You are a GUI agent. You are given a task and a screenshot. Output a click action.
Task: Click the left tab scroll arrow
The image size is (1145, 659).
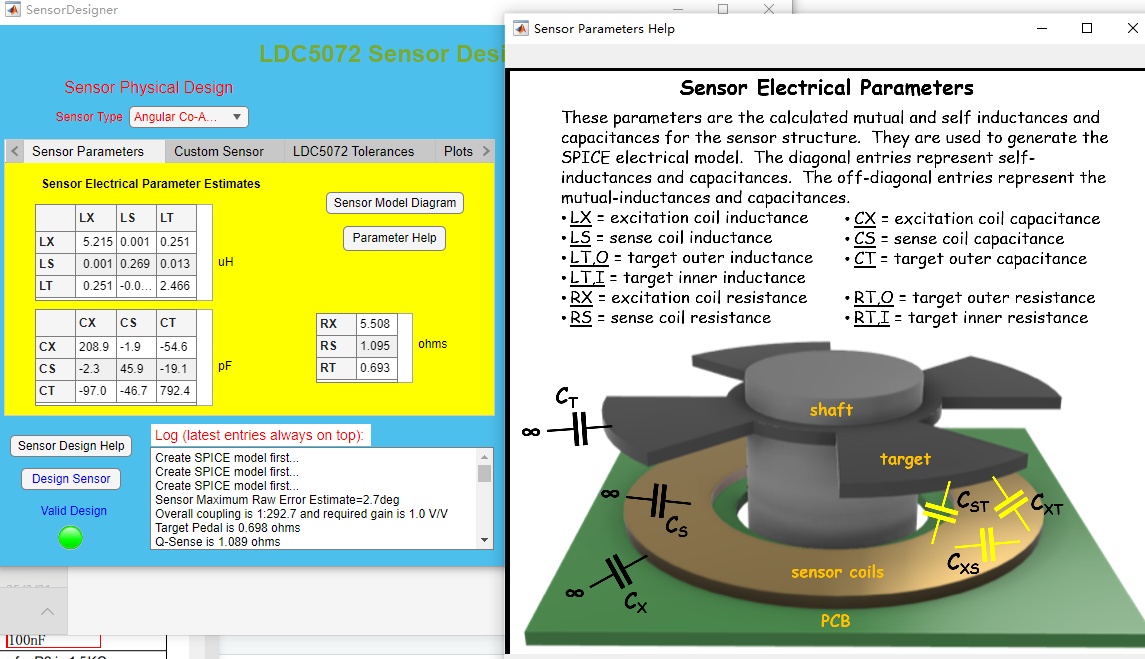tap(15, 151)
